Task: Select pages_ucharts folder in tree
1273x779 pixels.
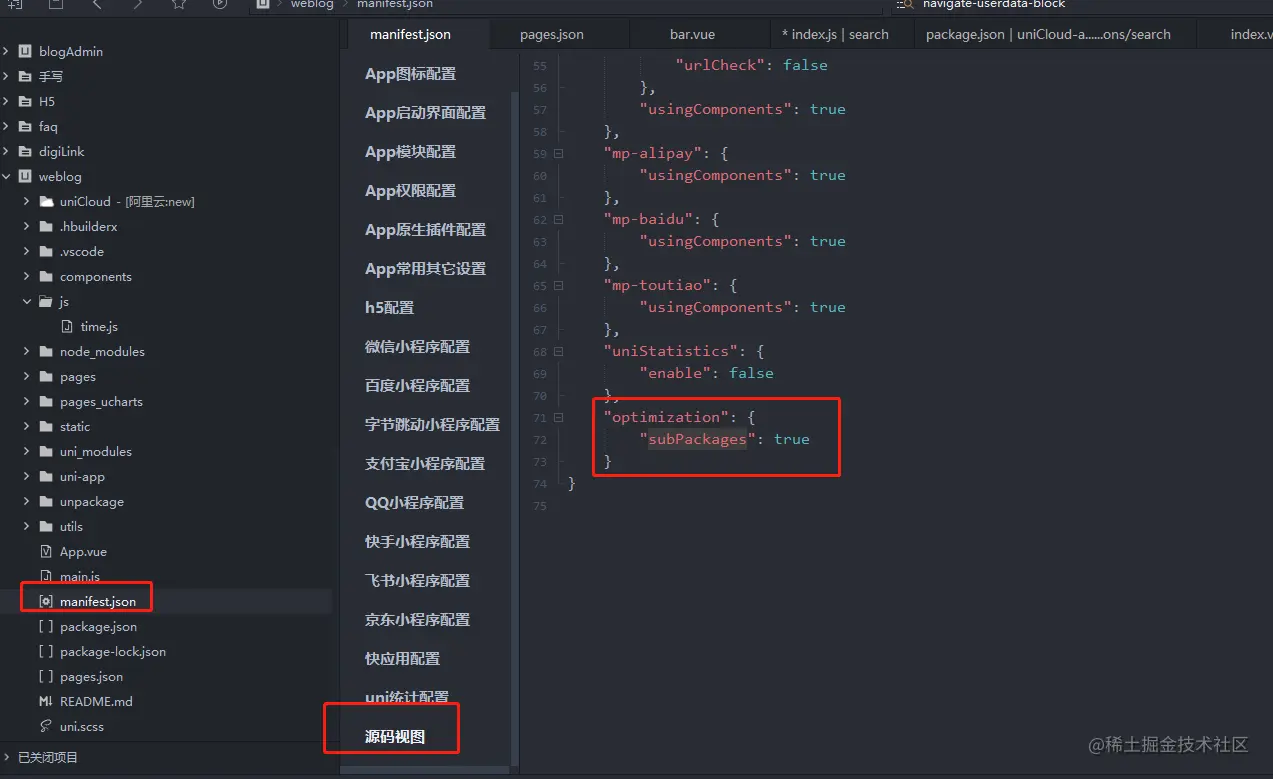Action: pyautogui.click(x=101, y=401)
